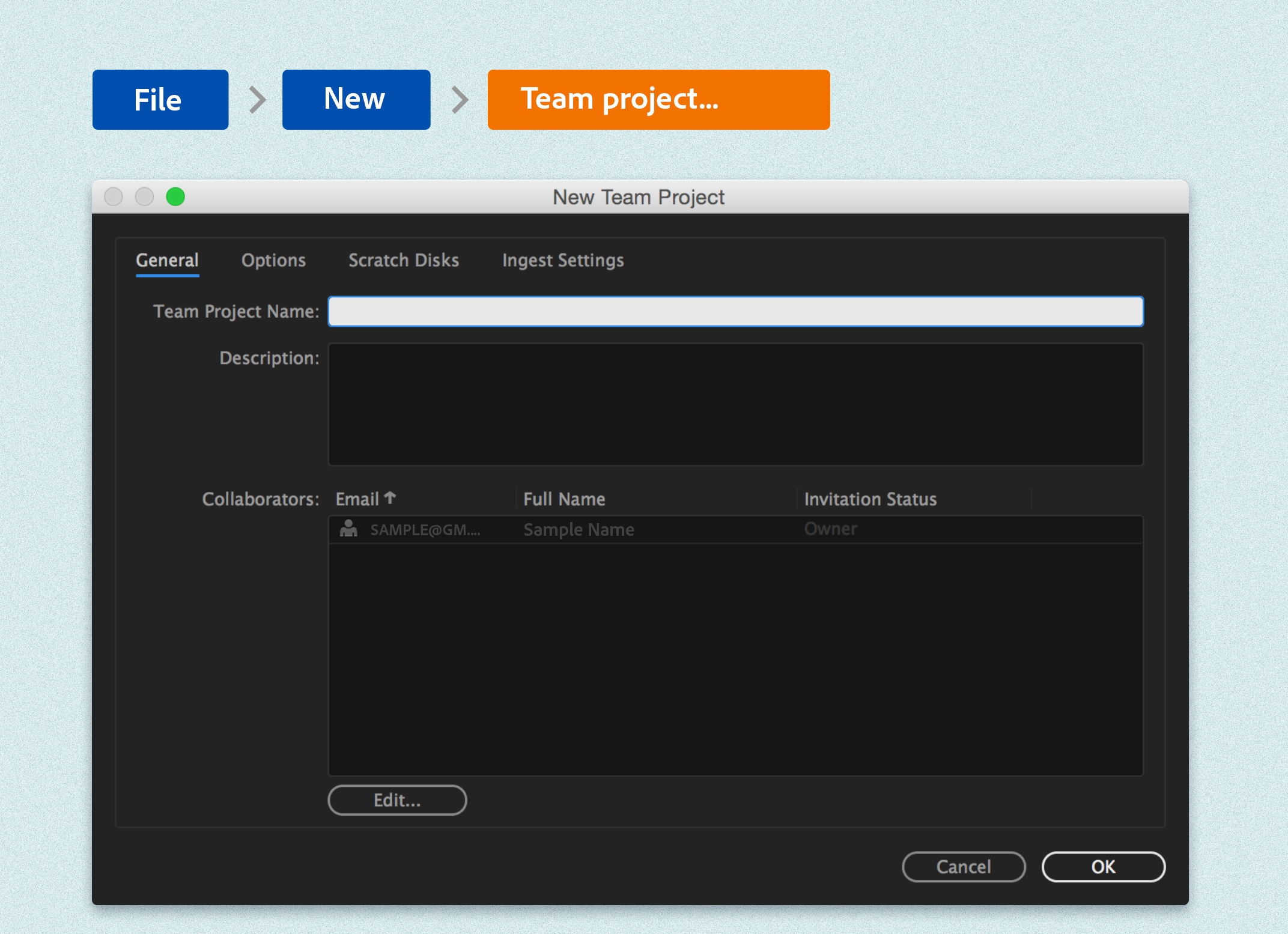1288x934 pixels.
Task: Select the collaborator user icon next to SAMPLE@GM
Action: pyautogui.click(x=349, y=530)
